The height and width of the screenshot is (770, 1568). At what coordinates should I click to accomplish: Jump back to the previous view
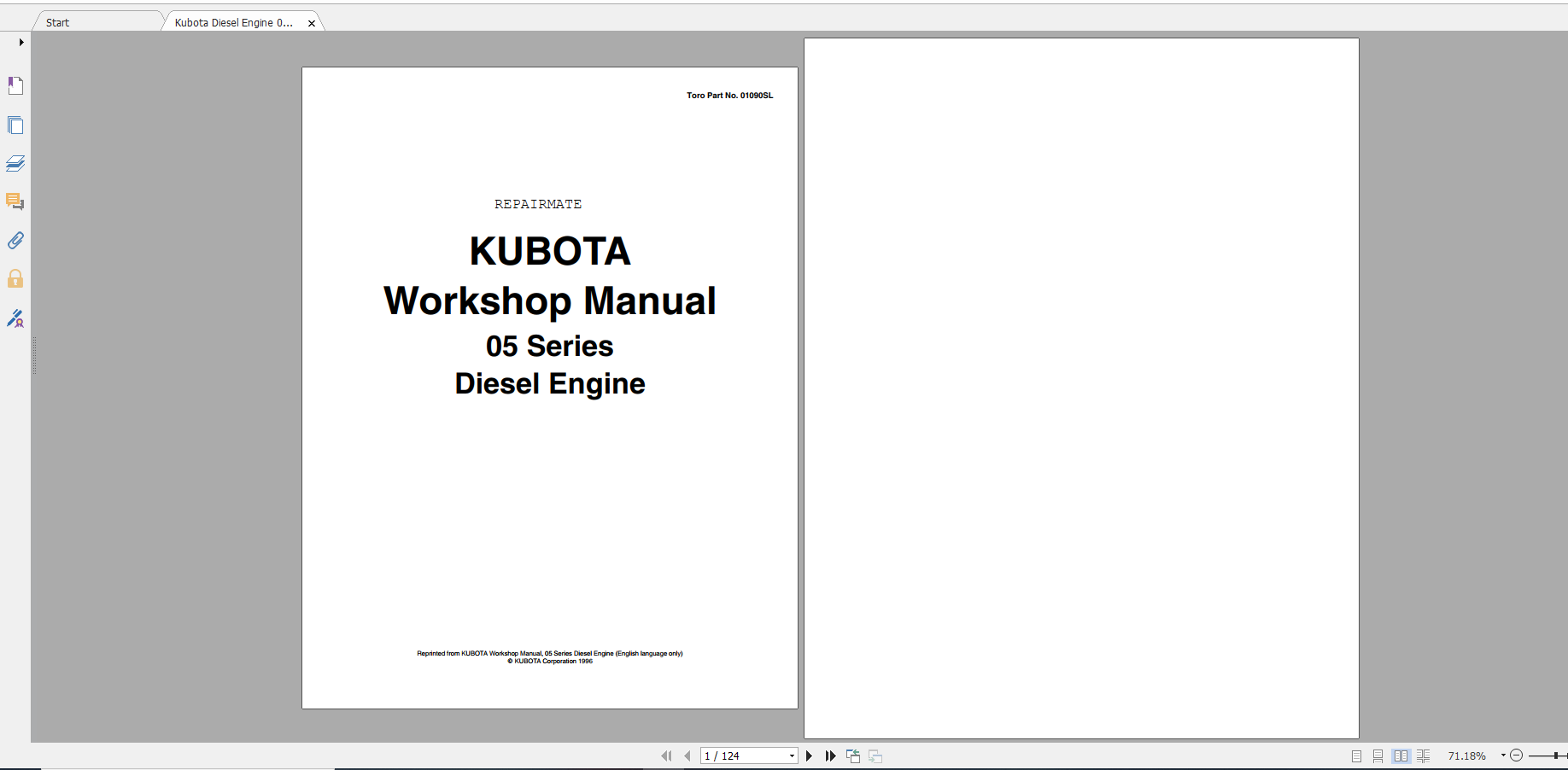pyautogui.click(x=852, y=756)
